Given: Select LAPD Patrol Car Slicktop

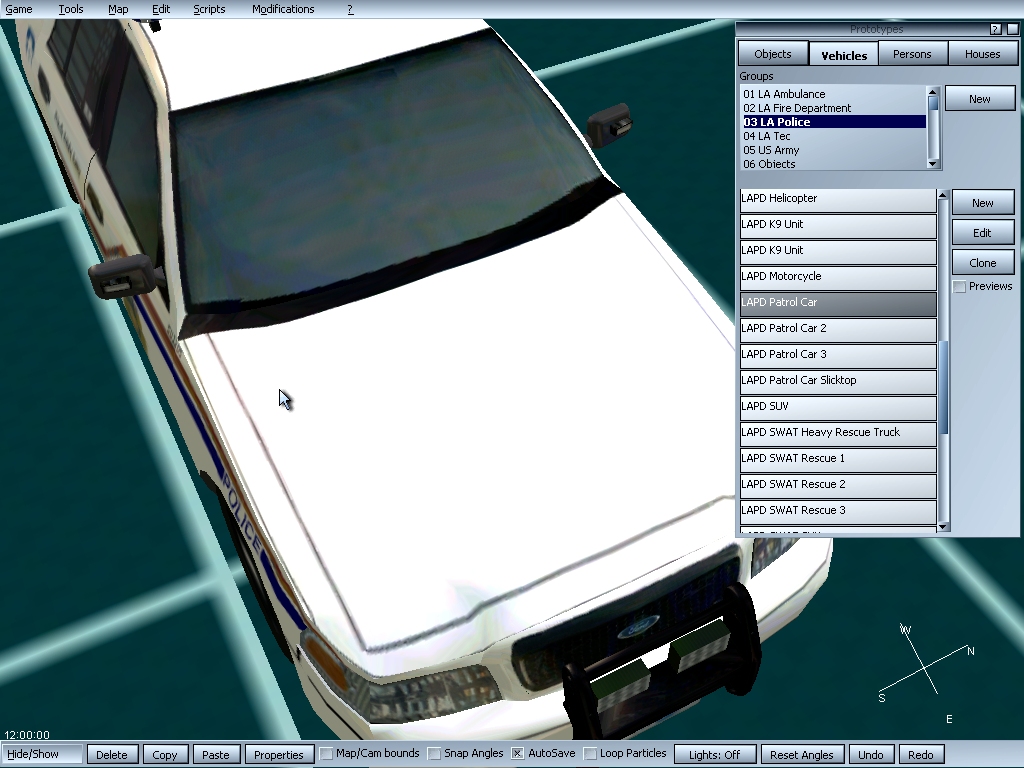Looking at the screenshot, I should pos(838,382).
